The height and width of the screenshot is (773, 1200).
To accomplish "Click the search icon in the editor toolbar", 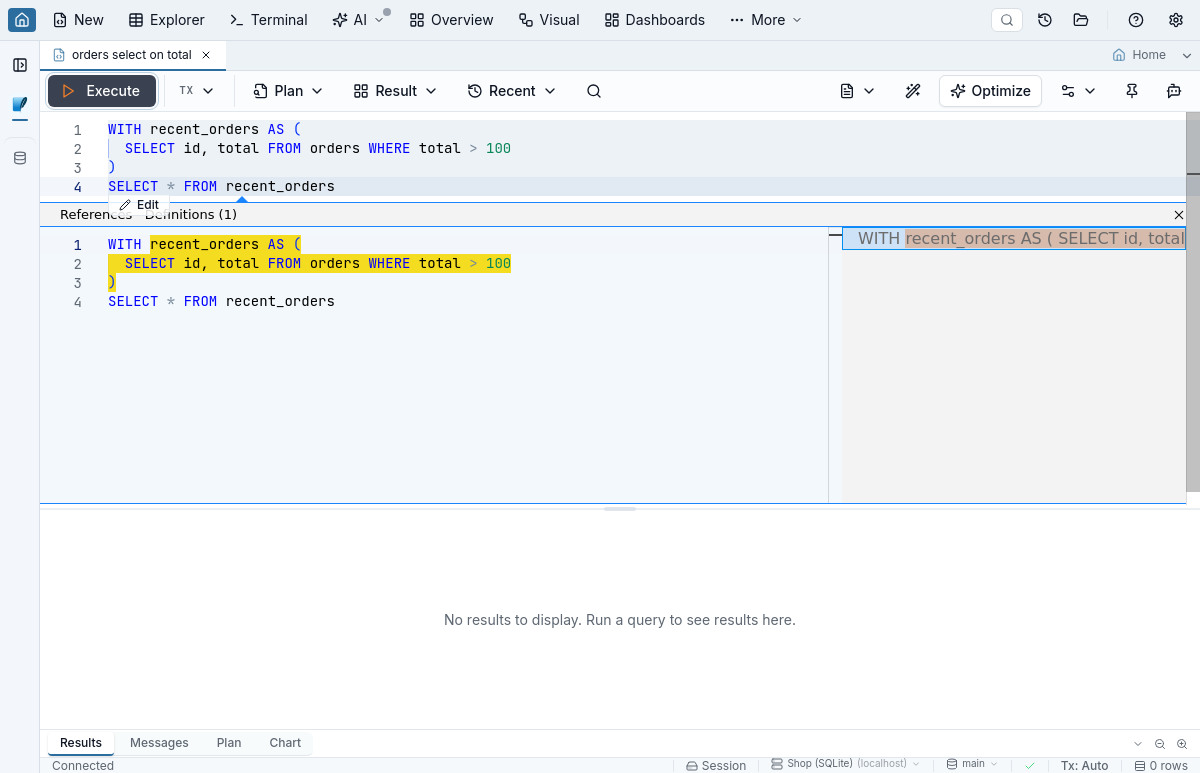I will coord(594,91).
